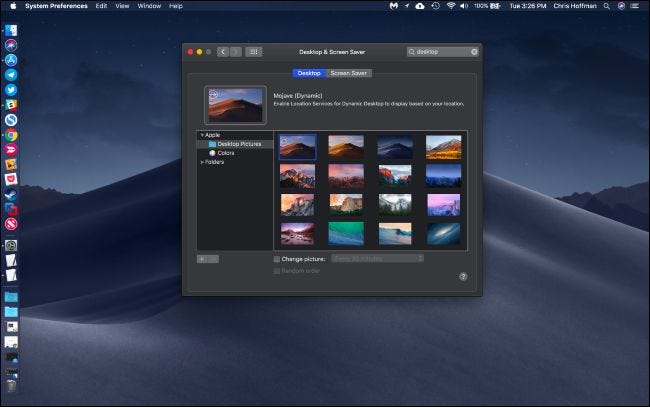Viewport: 650px width, 407px height.
Task: Click the Show All grid button
Action: click(254, 51)
